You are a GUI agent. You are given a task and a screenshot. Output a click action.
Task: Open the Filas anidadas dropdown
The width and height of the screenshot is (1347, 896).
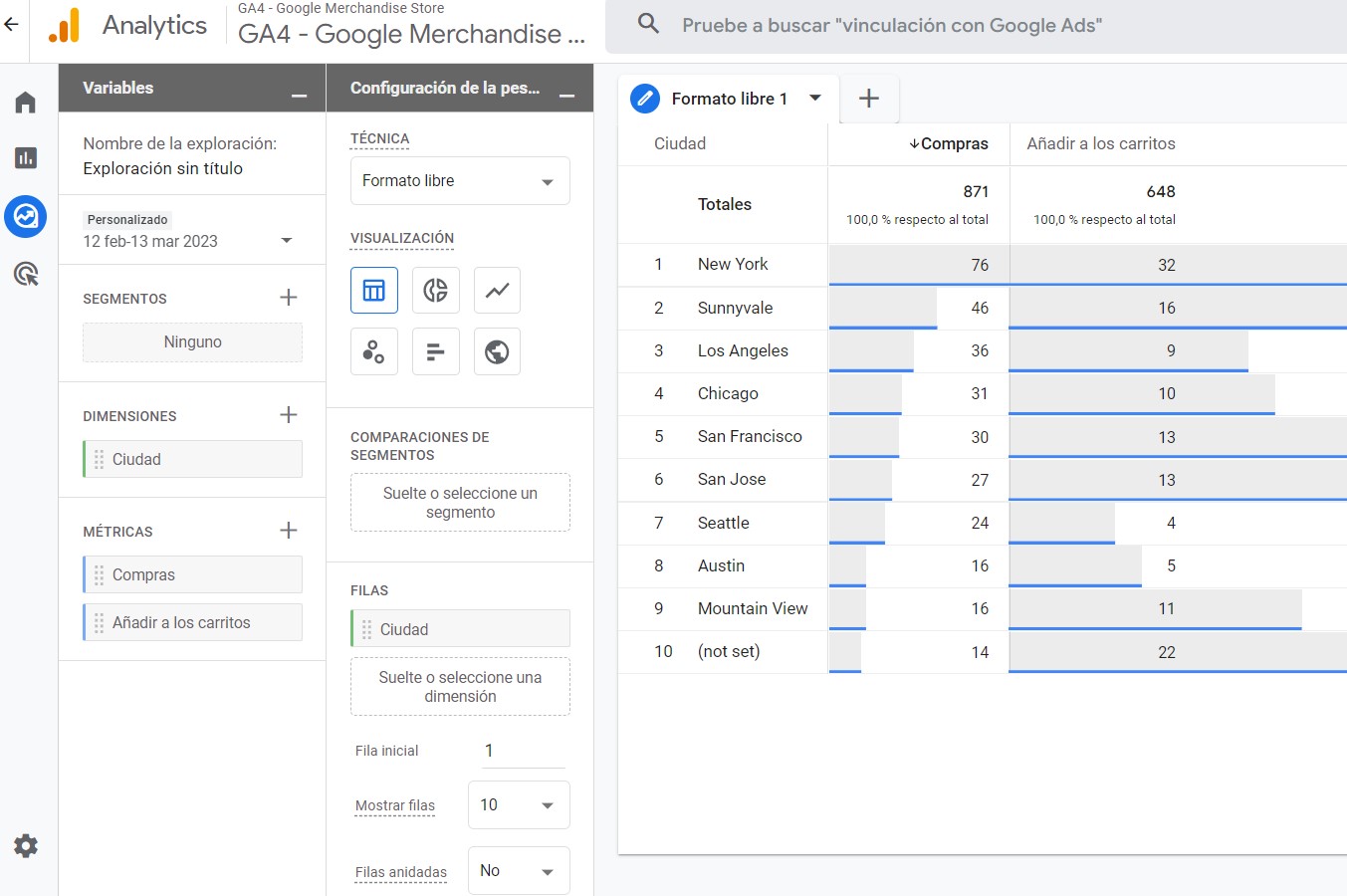click(519, 871)
